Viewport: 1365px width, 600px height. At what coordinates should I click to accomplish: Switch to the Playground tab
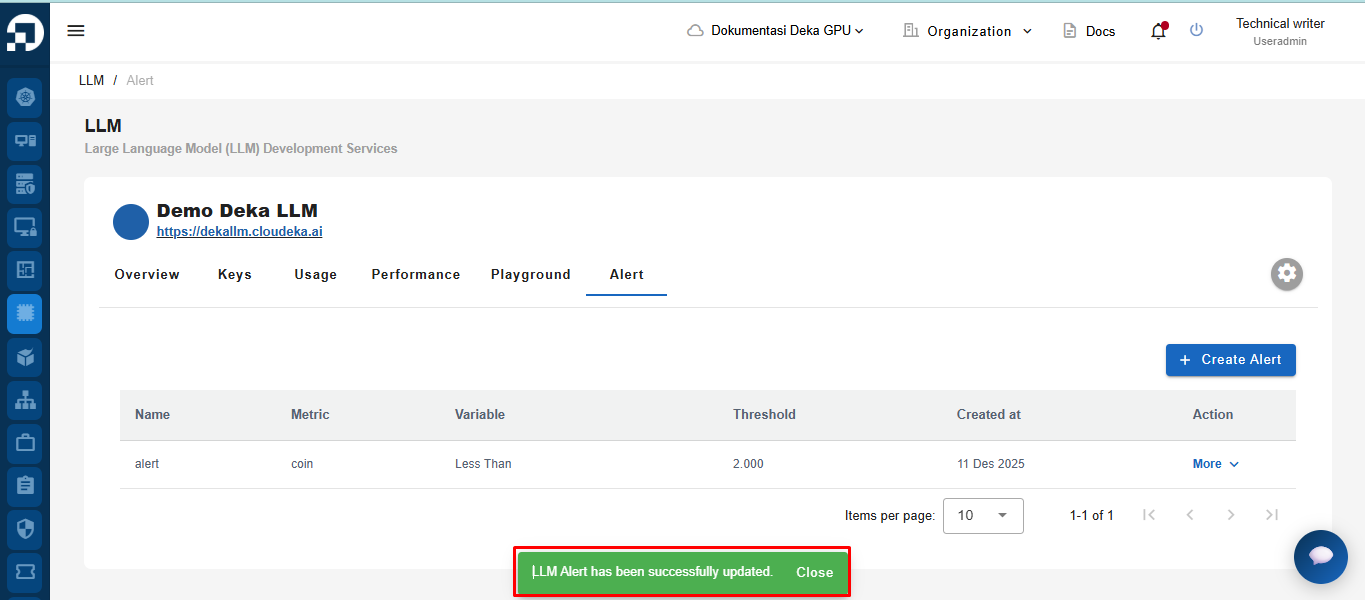[531, 275]
